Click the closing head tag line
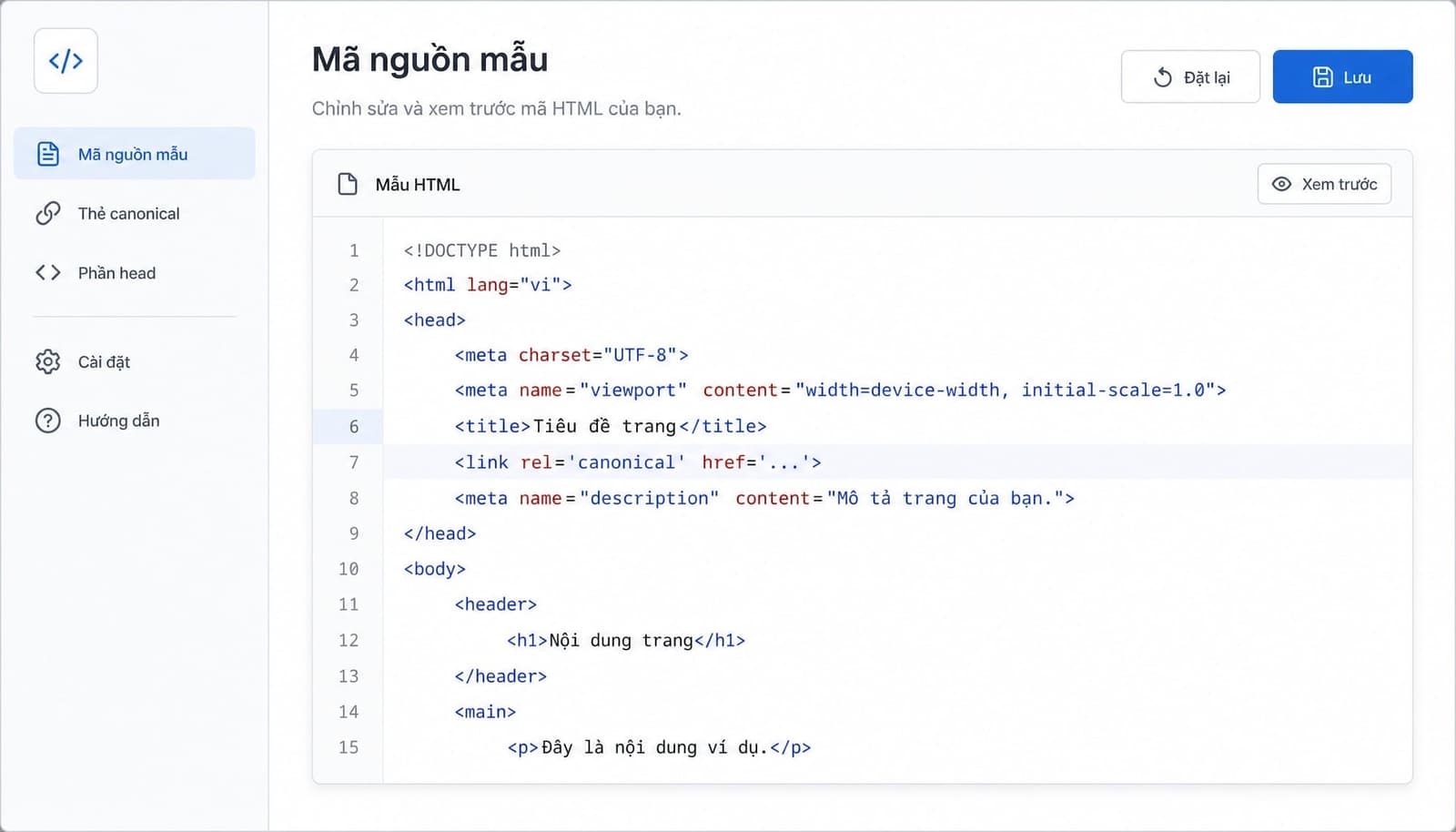The width and height of the screenshot is (1456, 832). coord(440,533)
